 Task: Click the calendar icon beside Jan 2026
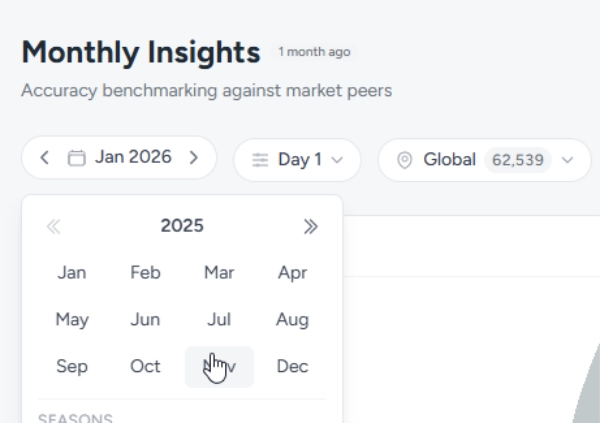tap(77, 158)
